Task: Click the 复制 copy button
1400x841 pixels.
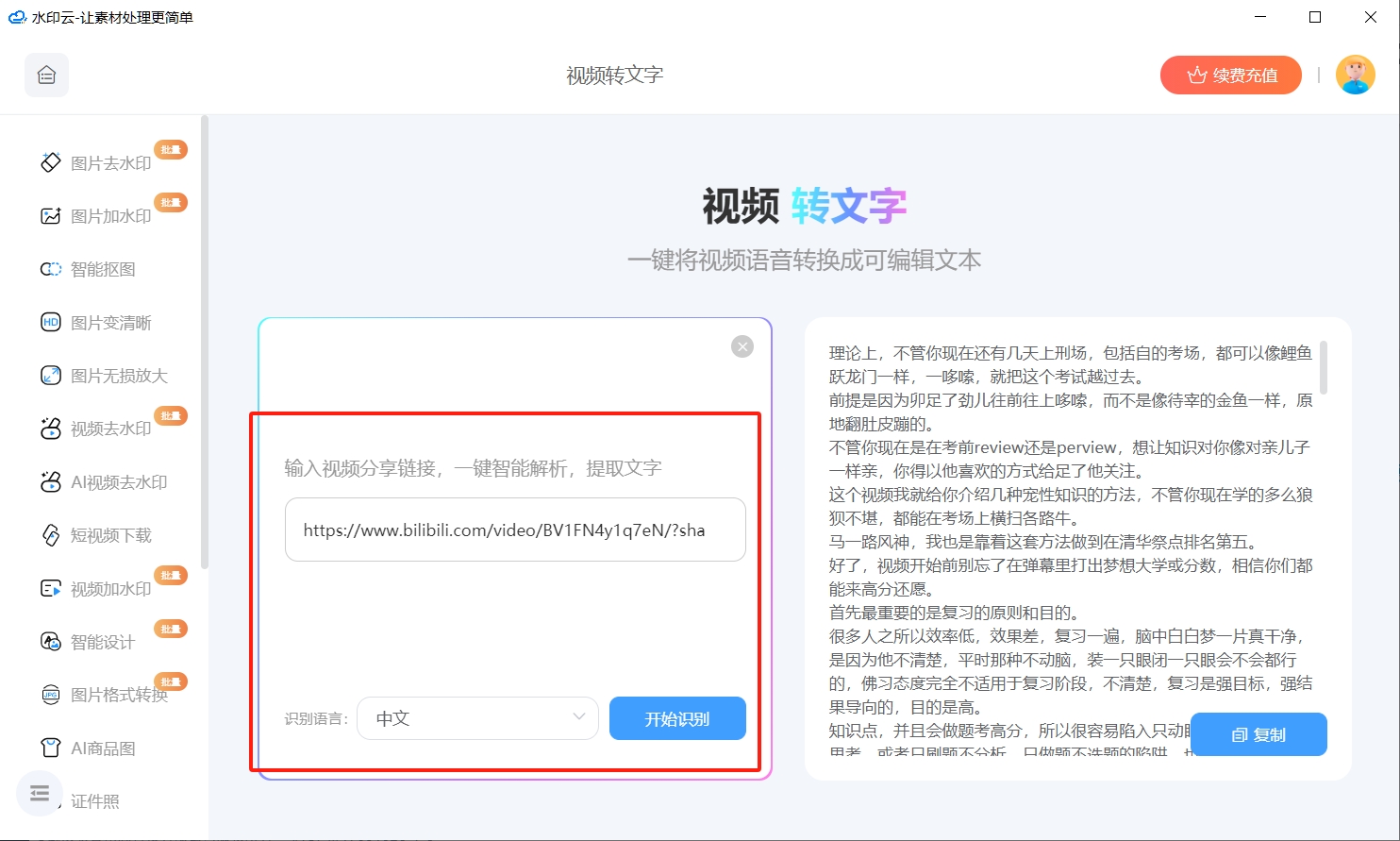Action: tap(1258, 734)
